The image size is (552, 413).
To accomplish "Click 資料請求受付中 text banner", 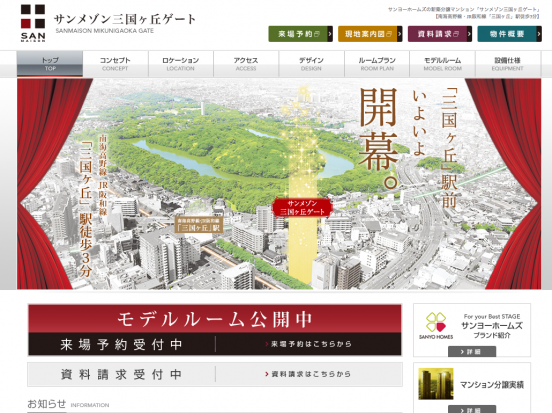I will click(x=121, y=374).
